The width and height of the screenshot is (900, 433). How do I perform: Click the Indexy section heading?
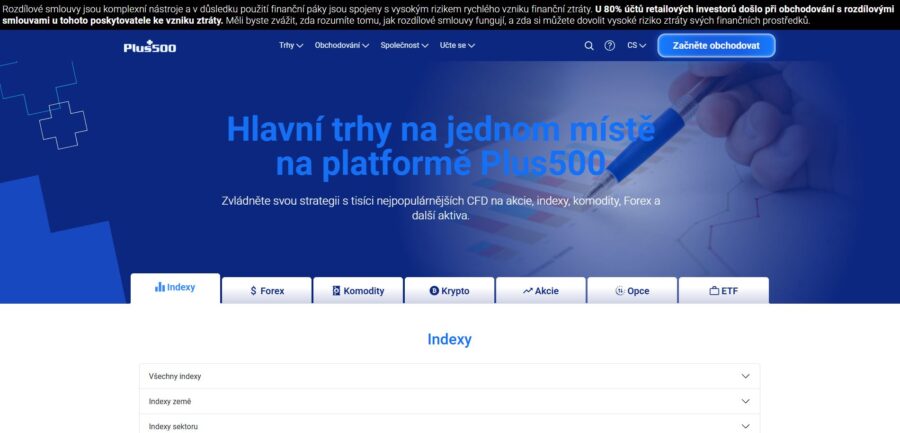[x=449, y=339]
